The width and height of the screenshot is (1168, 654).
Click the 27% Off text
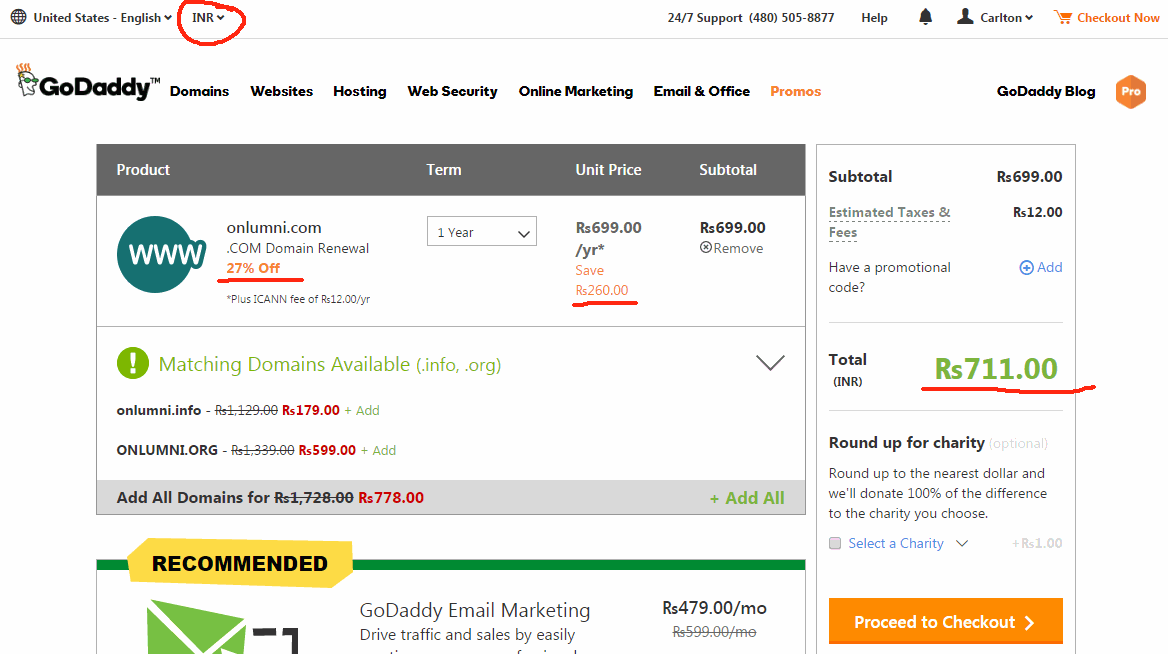(x=253, y=268)
